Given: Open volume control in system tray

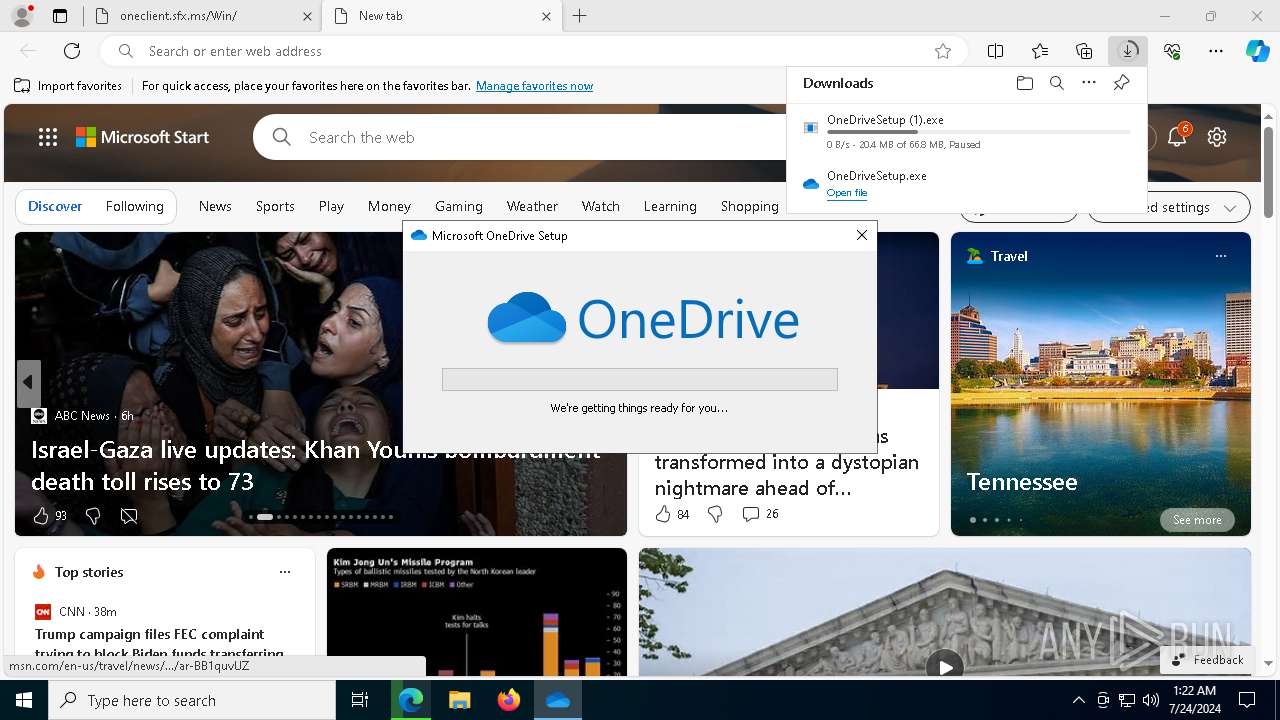Looking at the screenshot, I should (x=1150, y=700).
